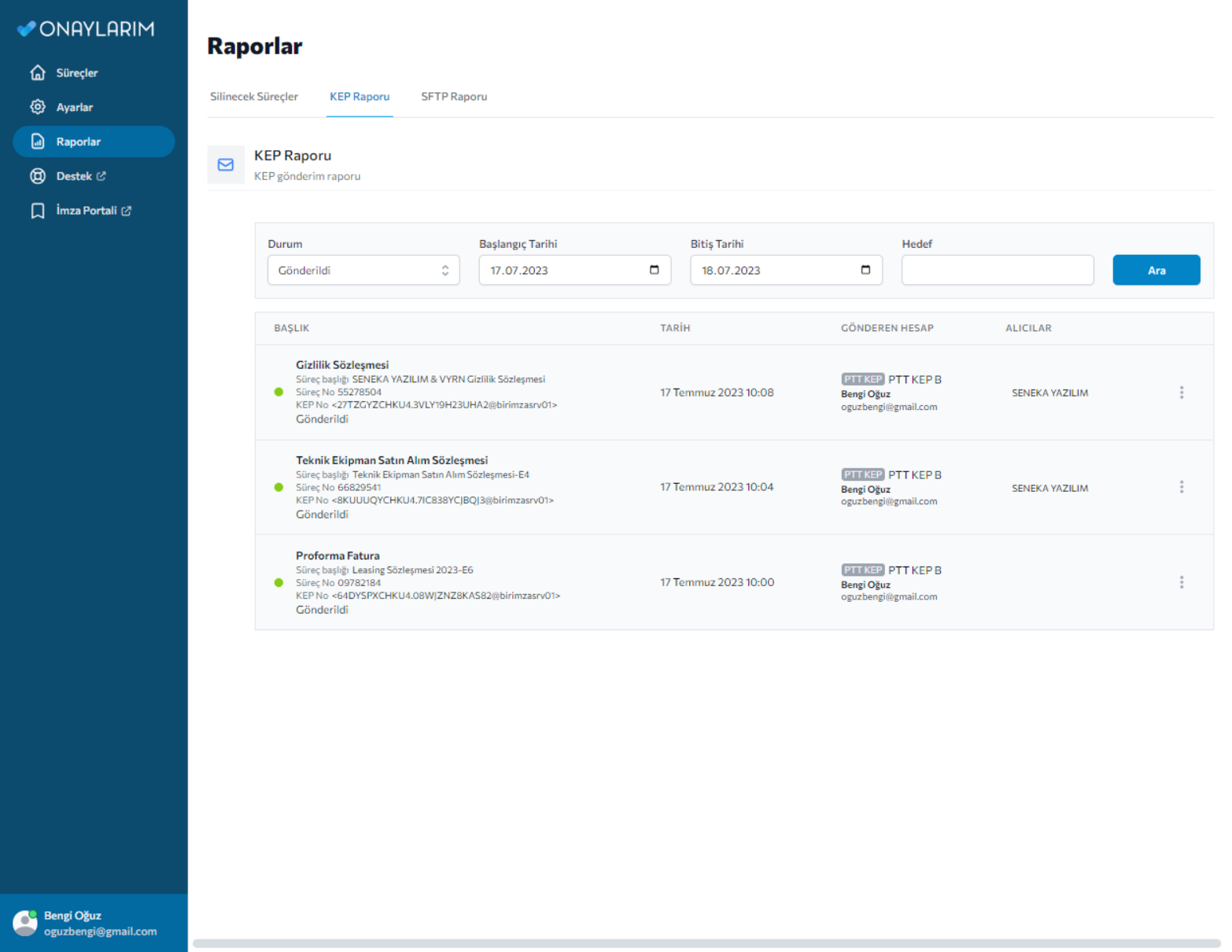Click the İmza Portali bookmark icon

tap(38, 211)
